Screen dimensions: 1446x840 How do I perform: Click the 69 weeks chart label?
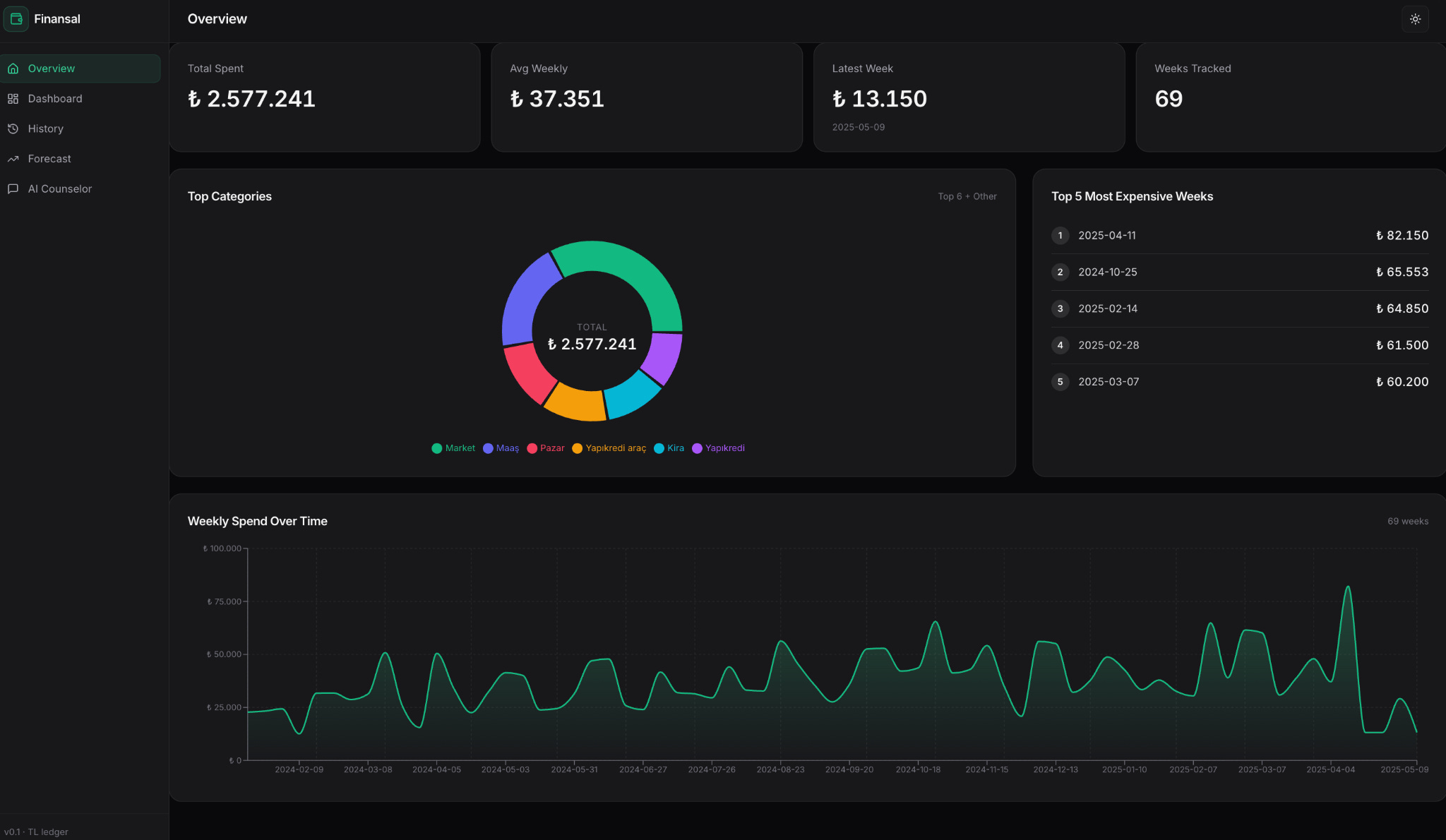click(1407, 521)
